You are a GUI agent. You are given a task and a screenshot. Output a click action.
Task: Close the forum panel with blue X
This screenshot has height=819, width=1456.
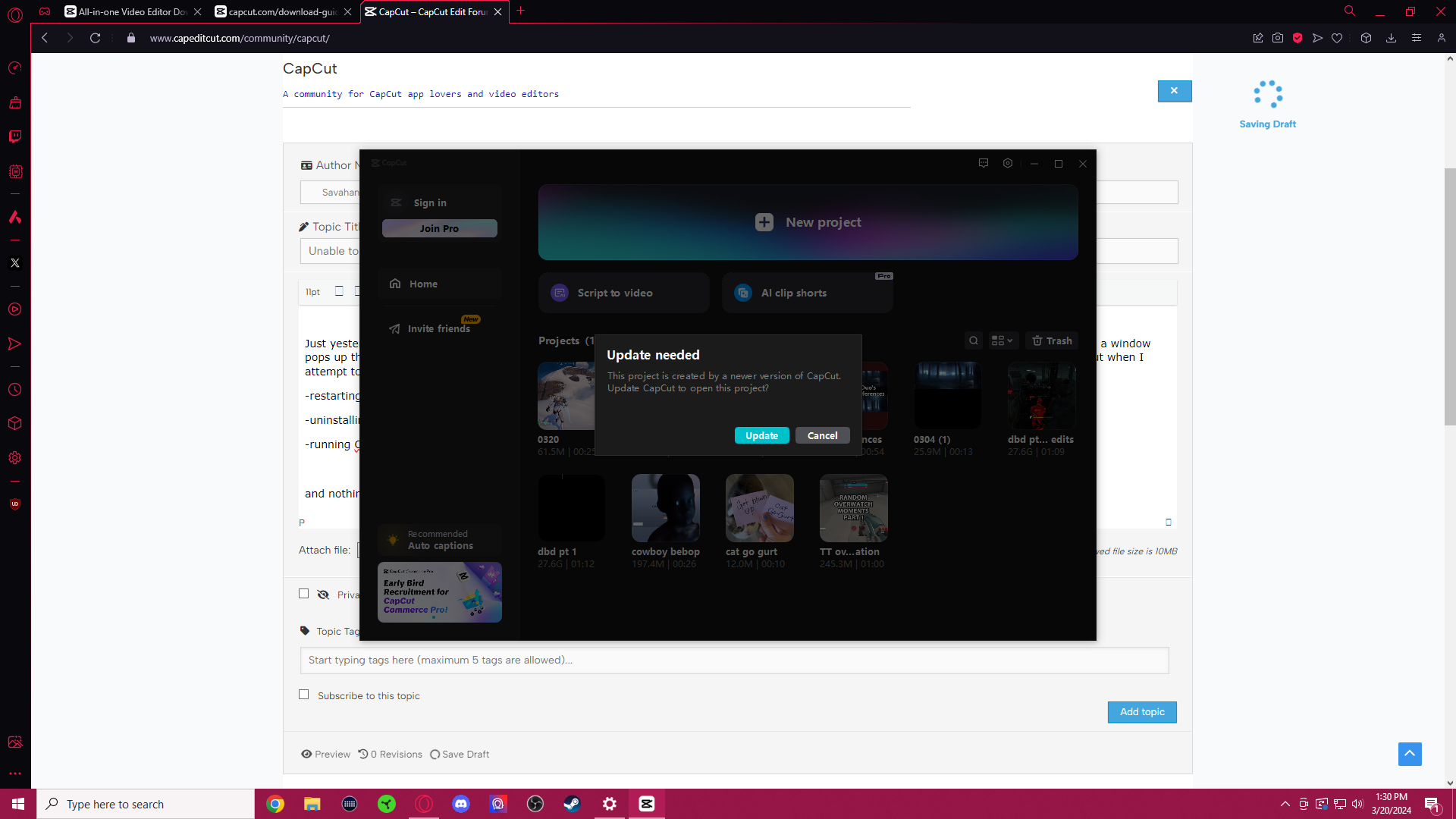[1174, 91]
